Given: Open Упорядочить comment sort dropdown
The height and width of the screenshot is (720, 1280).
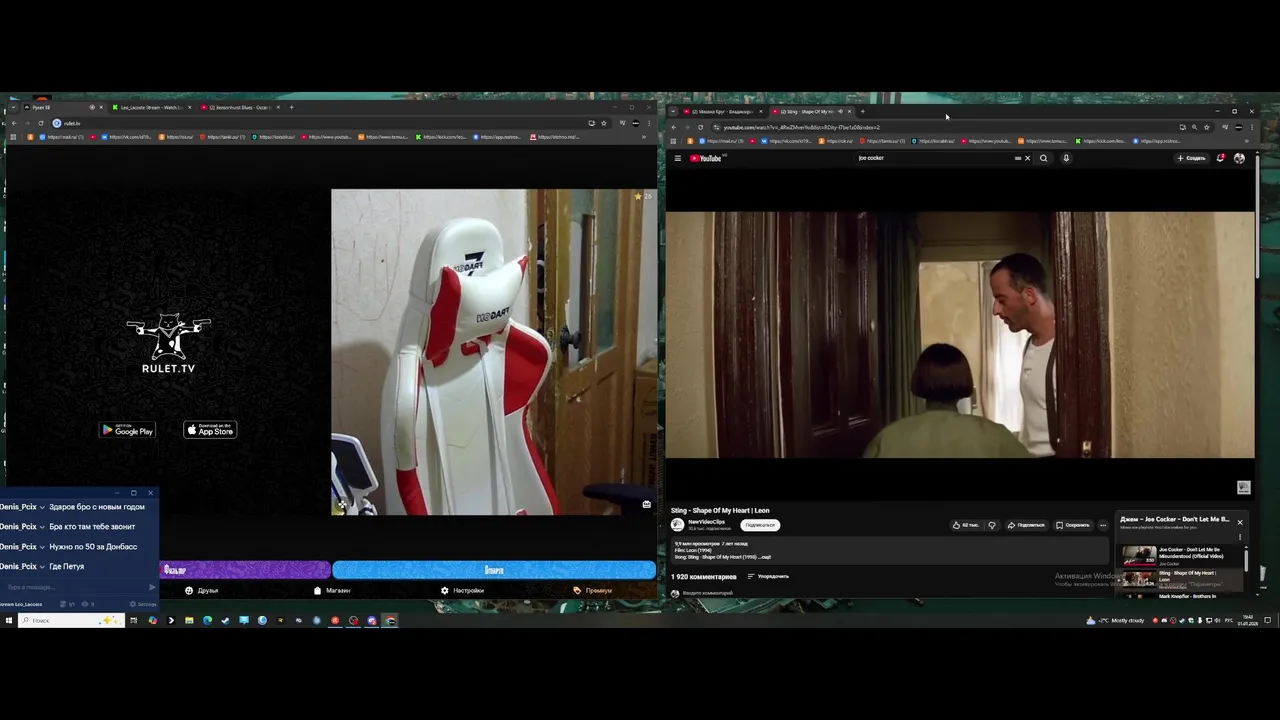Looking at the screenshot, I should pyautogui.click(x=768, y=576).
